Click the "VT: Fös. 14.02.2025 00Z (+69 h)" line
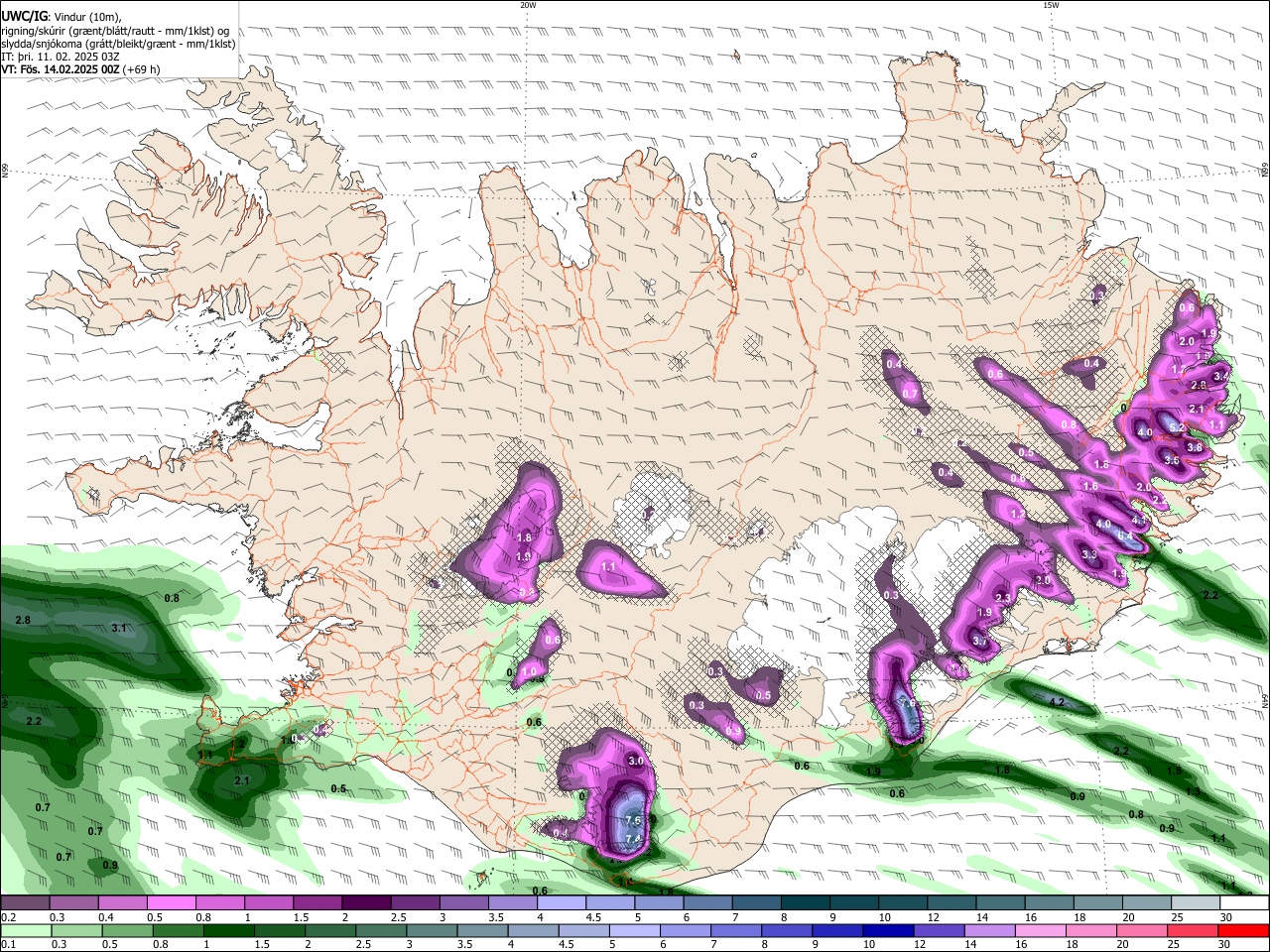The width and height of the screenshot is (1270, 952). coord(81,70)
